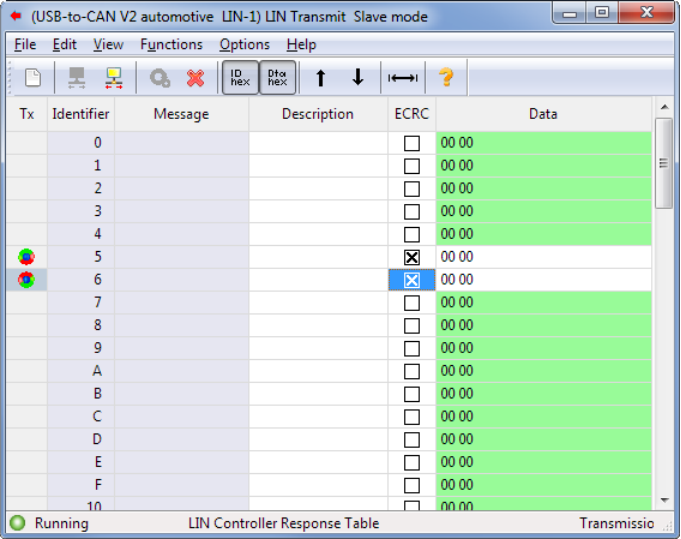This screenshot has height=539, width=681.
Task: Toggle the ID hex display button
Action: coord(240,78)
